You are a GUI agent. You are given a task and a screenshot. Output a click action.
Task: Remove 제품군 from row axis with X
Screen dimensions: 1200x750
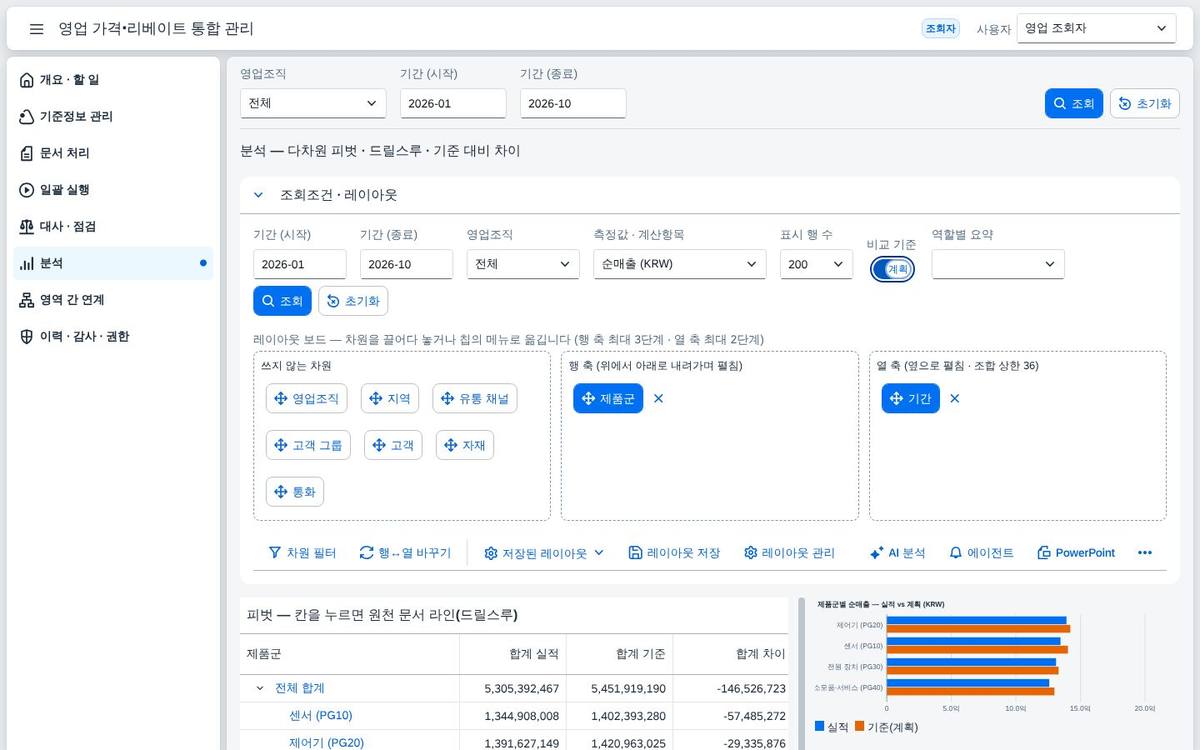(x=658, y=398)
